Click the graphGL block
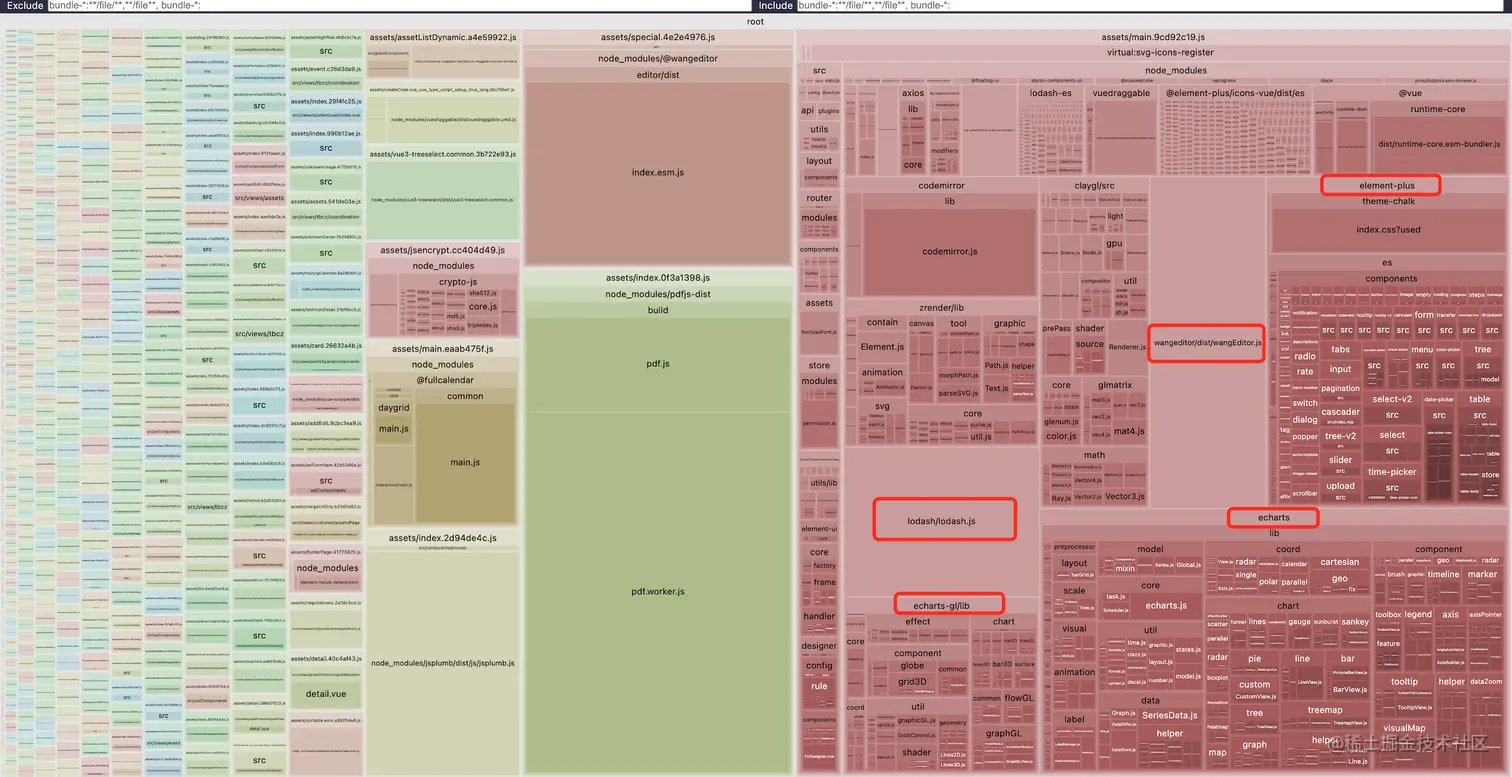1512x777 pixels. 1003,733
